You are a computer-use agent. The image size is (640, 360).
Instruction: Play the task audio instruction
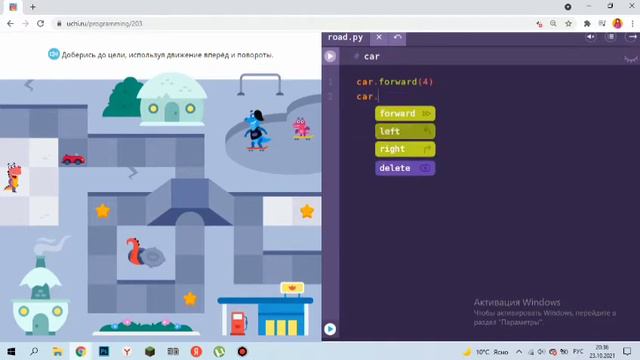point(53,54)
